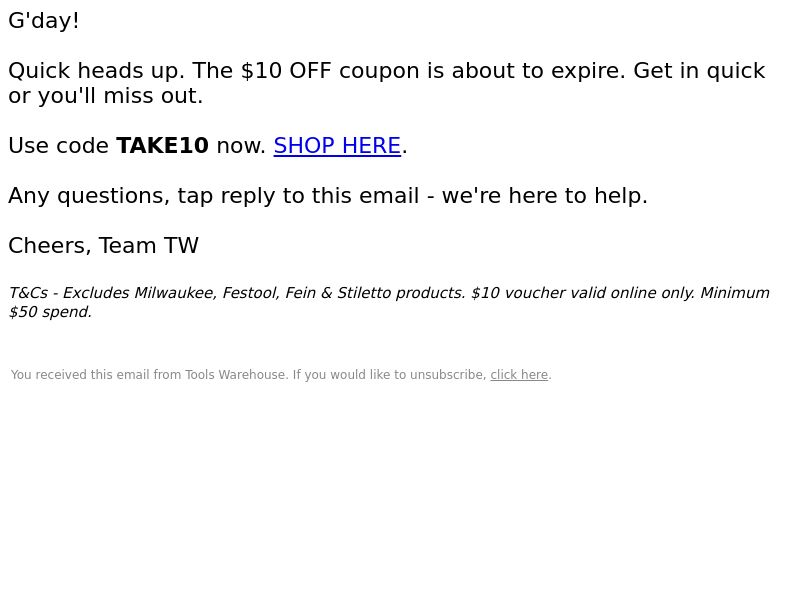Click the bold TAKE10 coupon code

[162, 146]
